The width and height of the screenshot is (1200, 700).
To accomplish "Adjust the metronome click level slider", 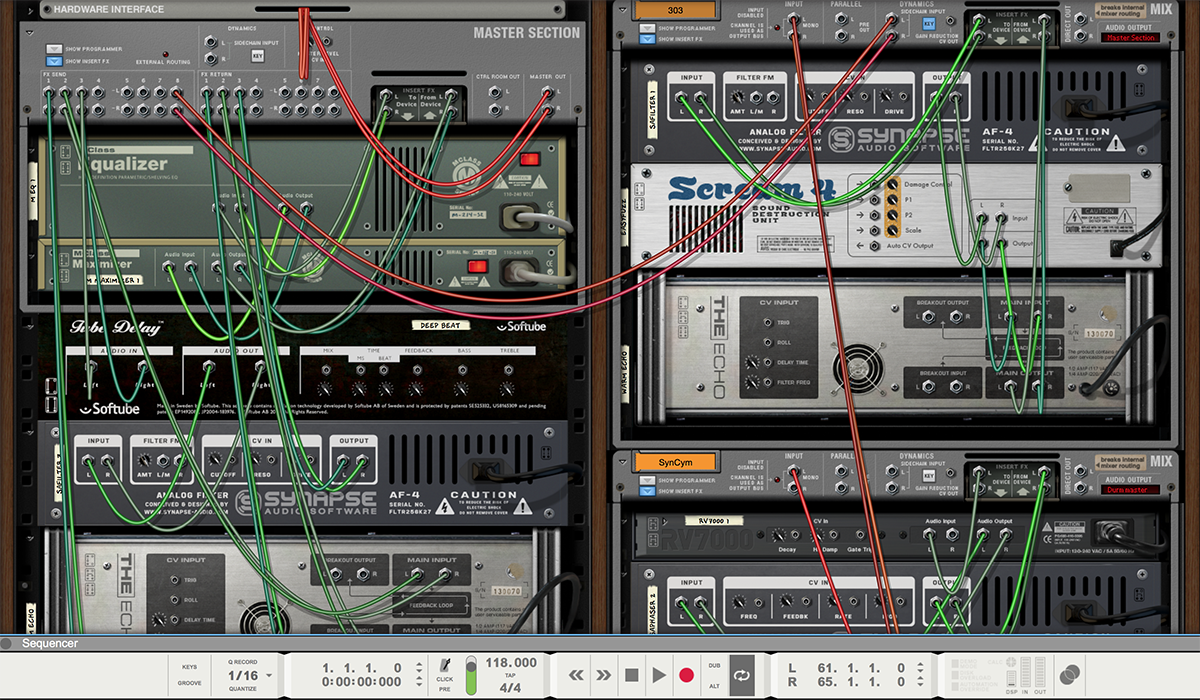I will click(x=471, y=671).
